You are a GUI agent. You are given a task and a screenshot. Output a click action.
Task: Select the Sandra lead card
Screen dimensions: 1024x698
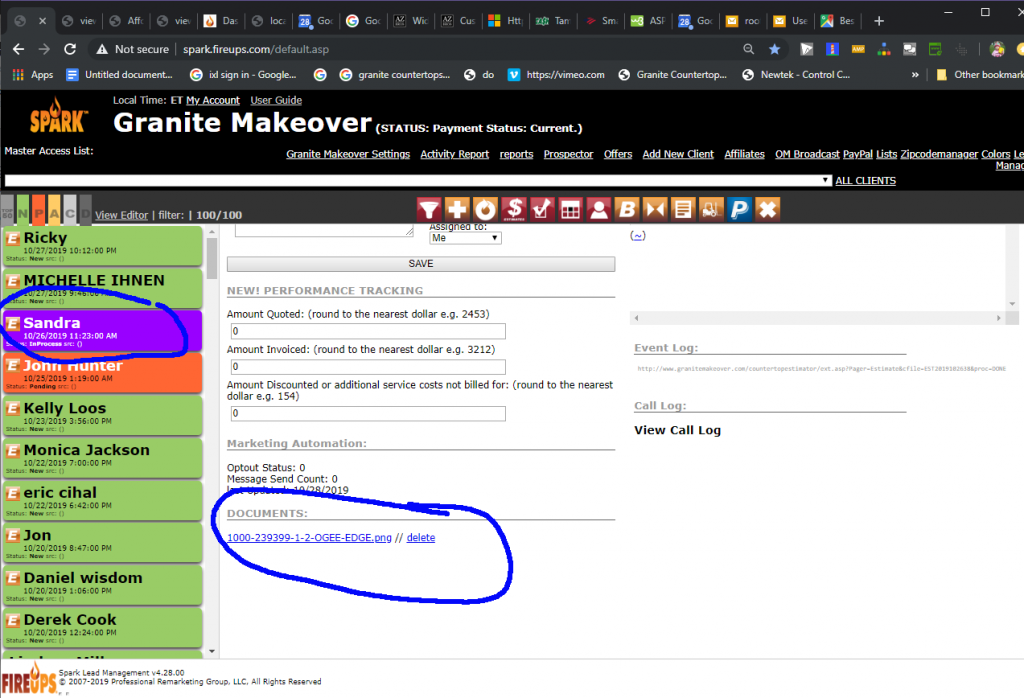pyautogui.click(x=102, y=331)
